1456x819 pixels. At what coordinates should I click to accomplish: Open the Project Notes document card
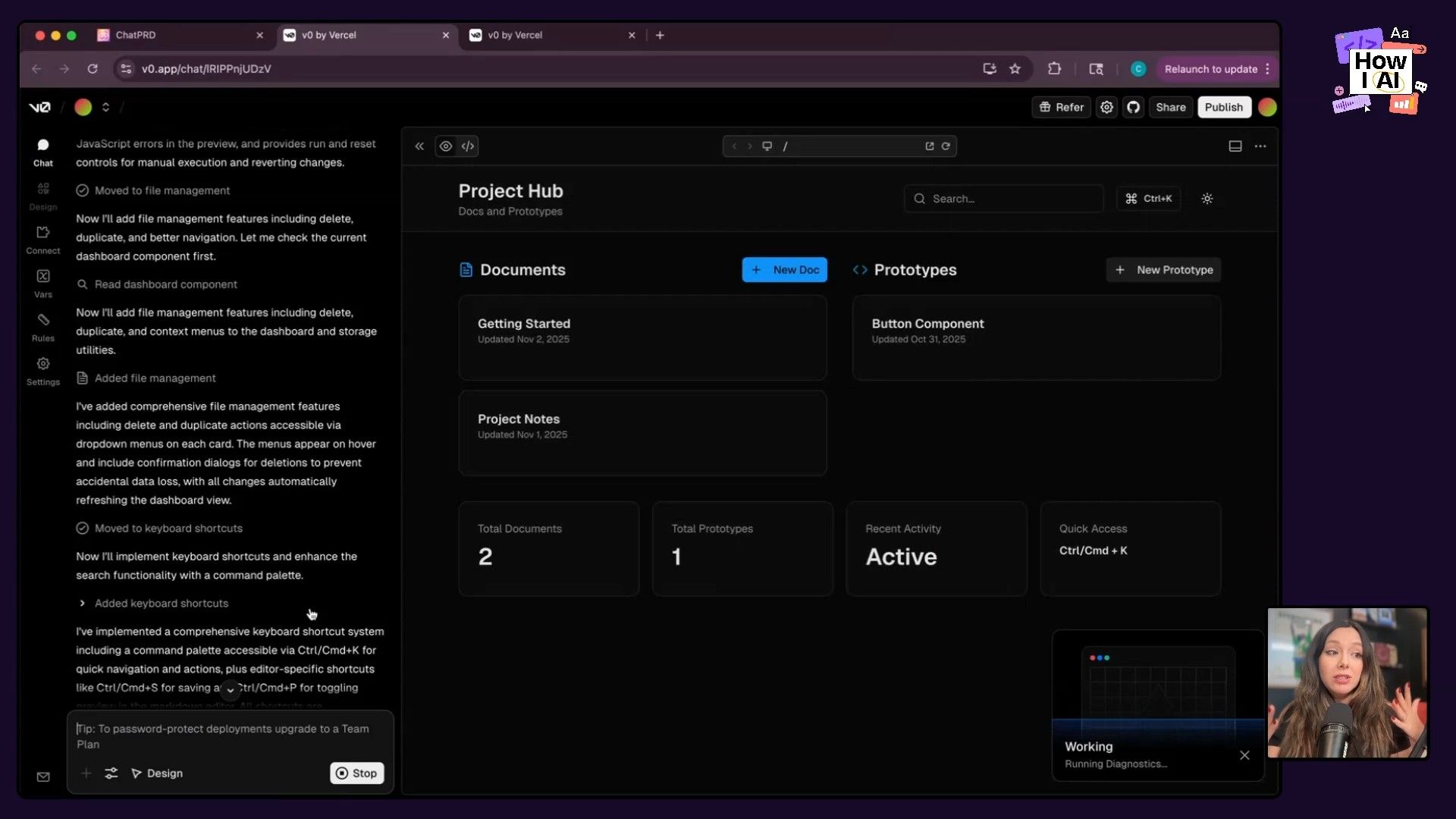pyautogui.click(x=642, y=433)
